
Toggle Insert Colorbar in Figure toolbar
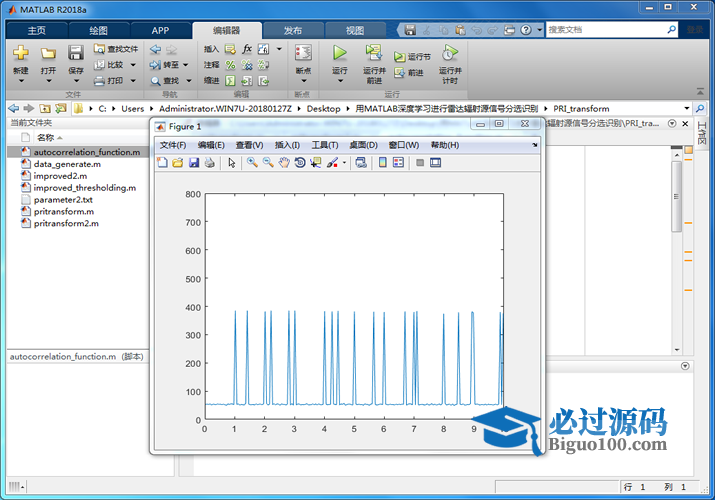382,162
